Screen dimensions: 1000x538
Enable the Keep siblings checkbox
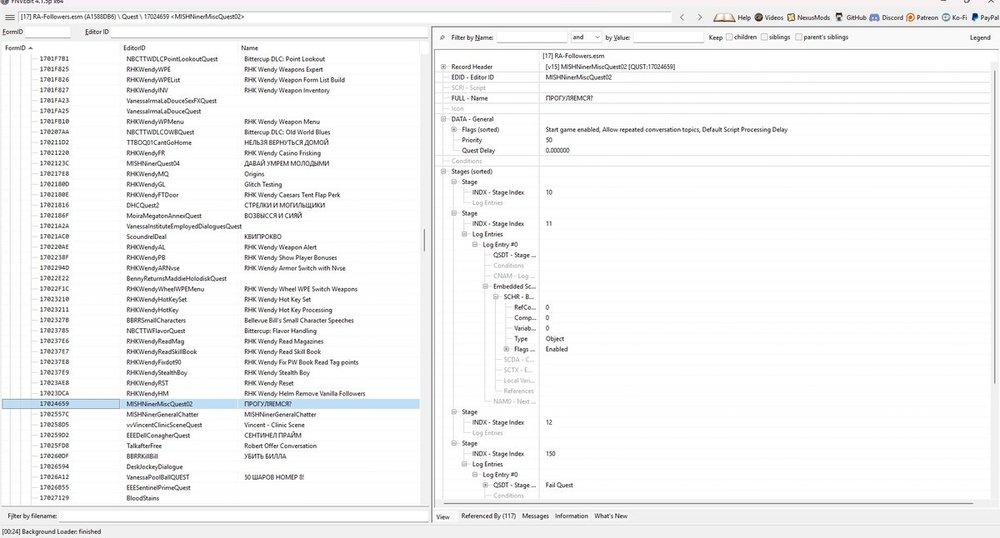tap(764, 37)
